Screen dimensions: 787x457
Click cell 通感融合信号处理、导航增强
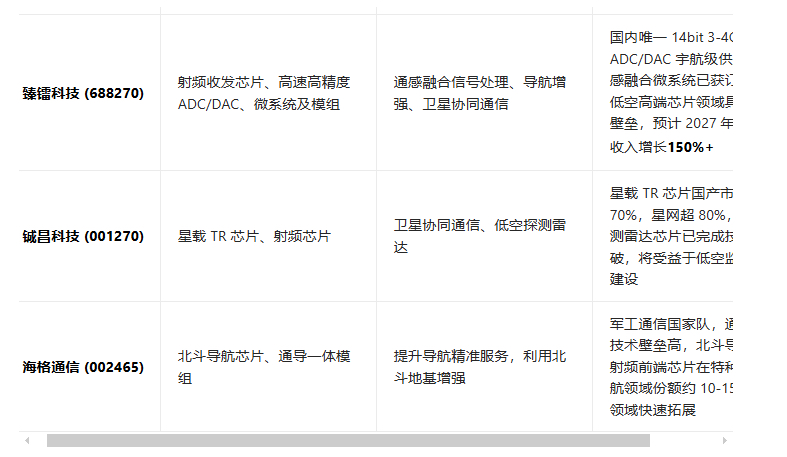point(484,93)
